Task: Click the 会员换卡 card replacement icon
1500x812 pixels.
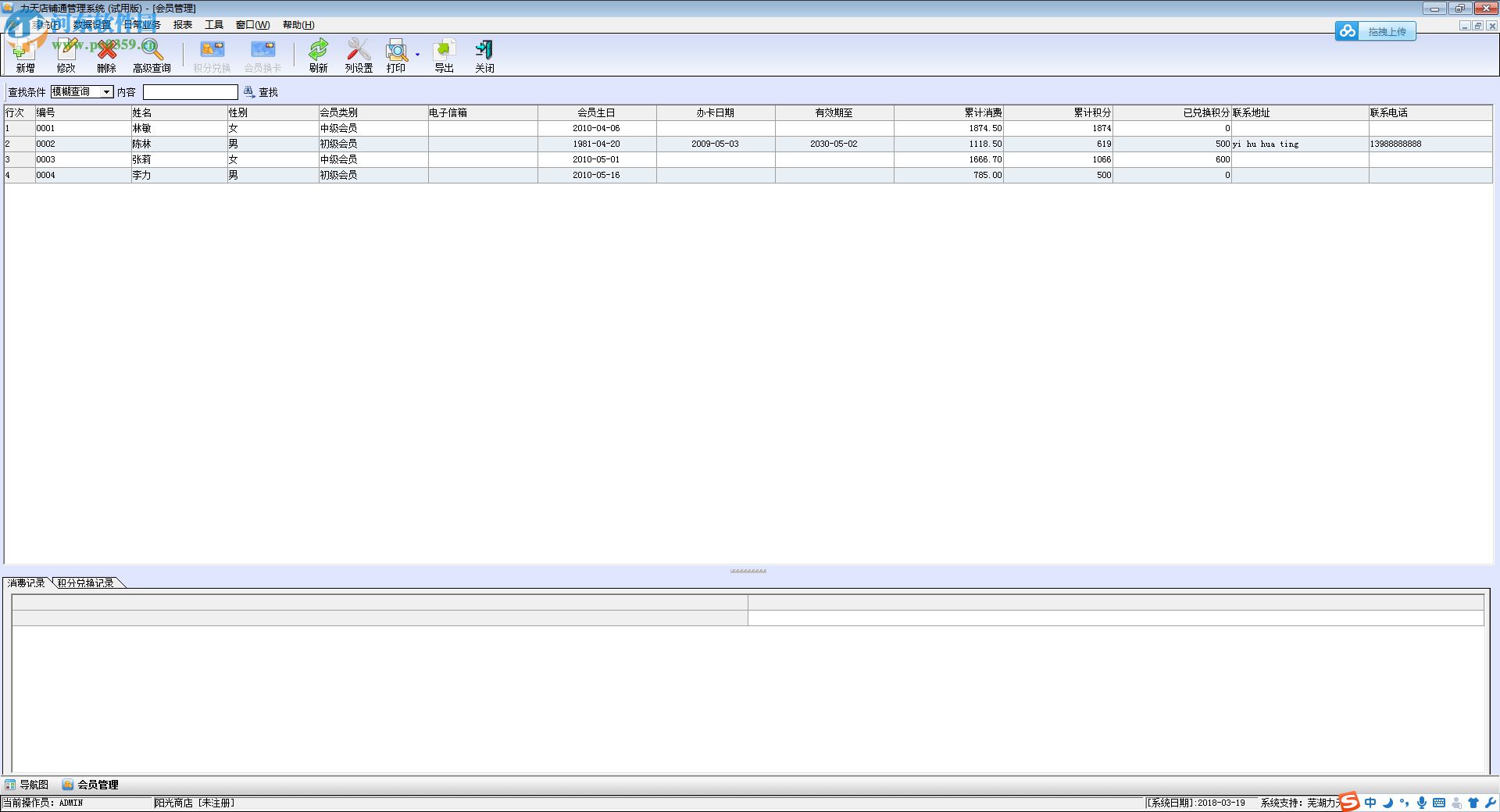Action: click(262, 55)
